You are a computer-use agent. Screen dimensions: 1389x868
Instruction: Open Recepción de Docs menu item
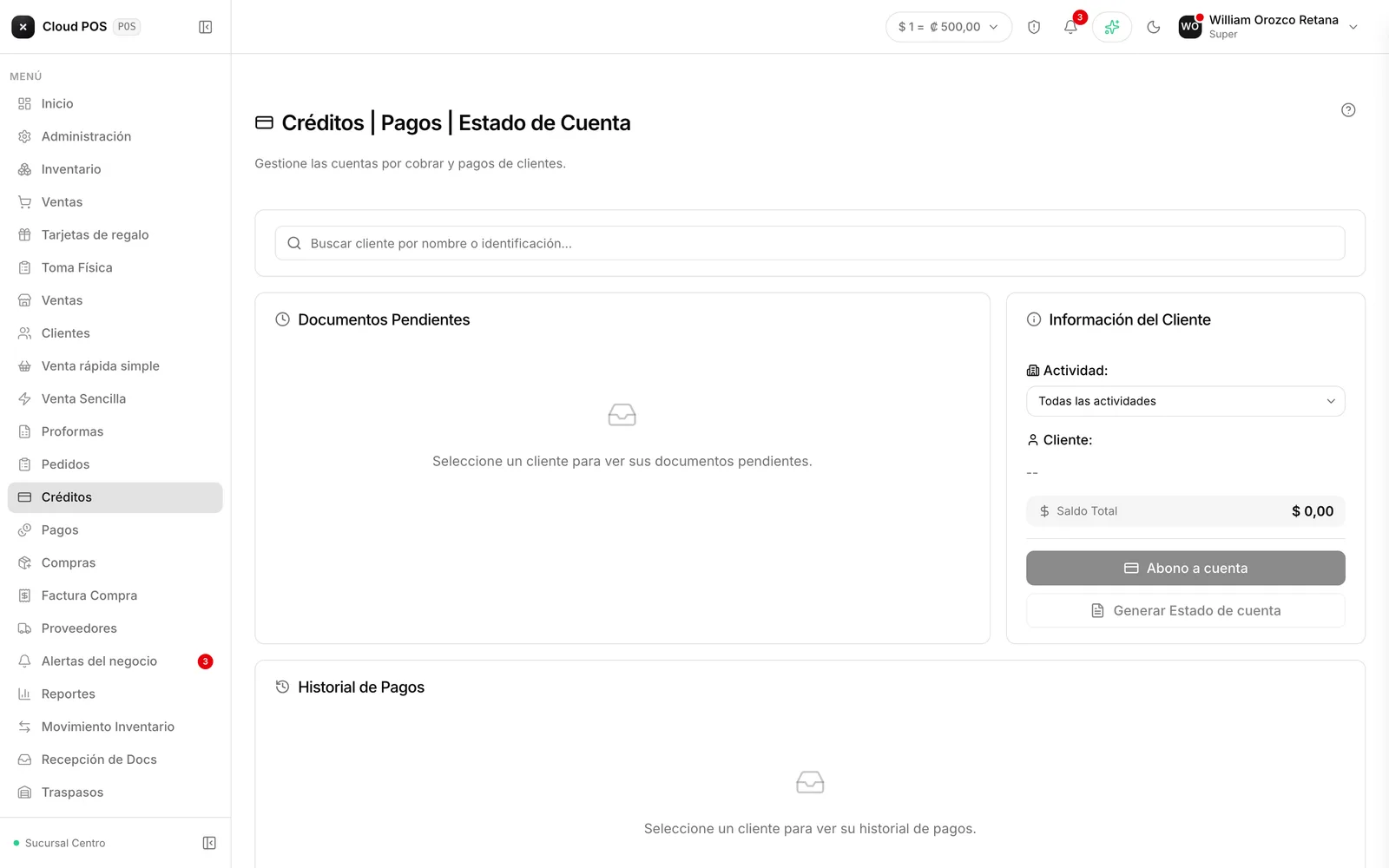[x=115, y=759]
